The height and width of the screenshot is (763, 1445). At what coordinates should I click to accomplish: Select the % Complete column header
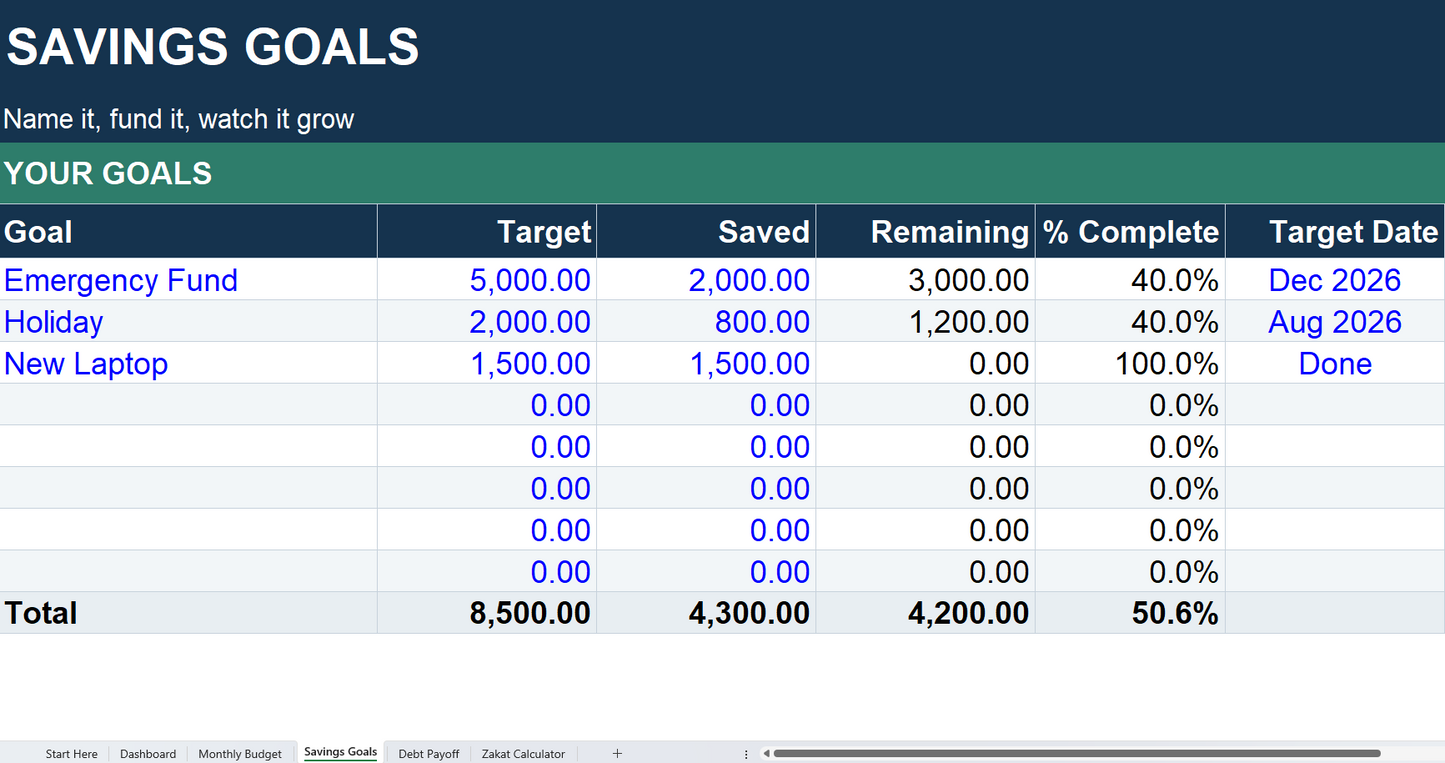[1130, 232]
